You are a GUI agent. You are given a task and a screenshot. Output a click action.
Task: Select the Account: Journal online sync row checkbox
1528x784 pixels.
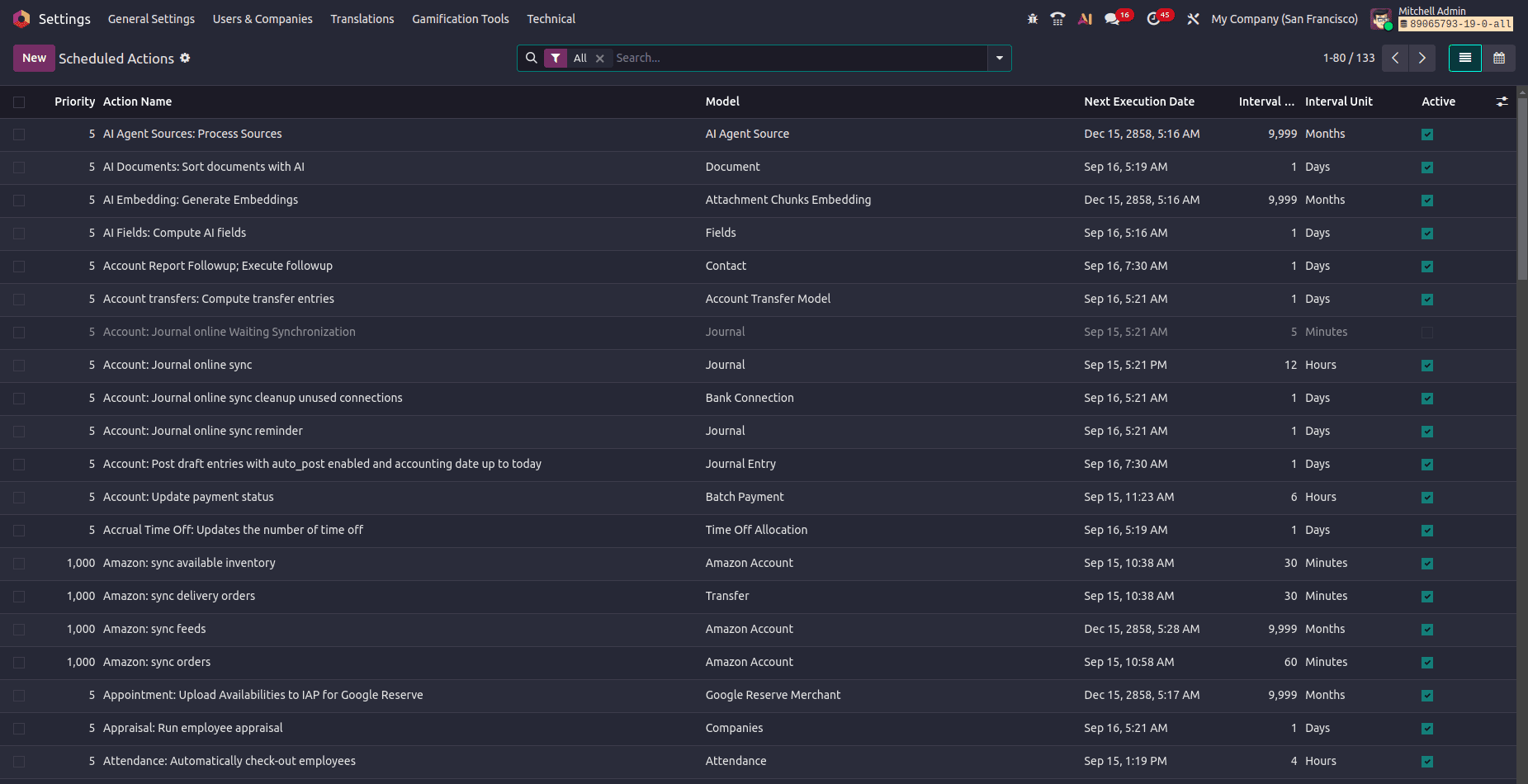19,366
